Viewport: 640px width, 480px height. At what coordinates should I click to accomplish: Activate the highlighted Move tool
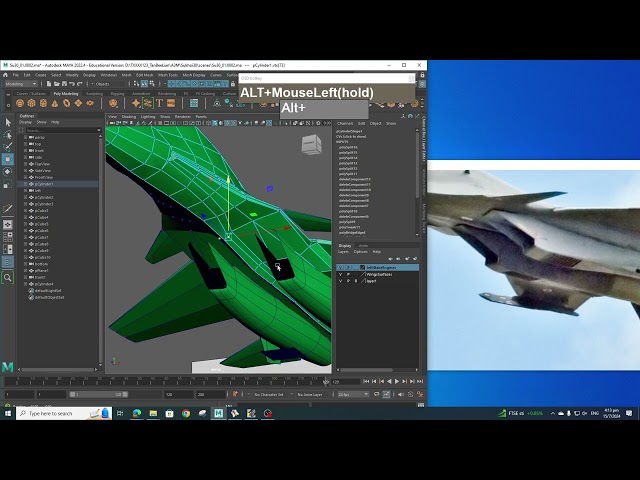pyautogui.click(x=8, y=159)
